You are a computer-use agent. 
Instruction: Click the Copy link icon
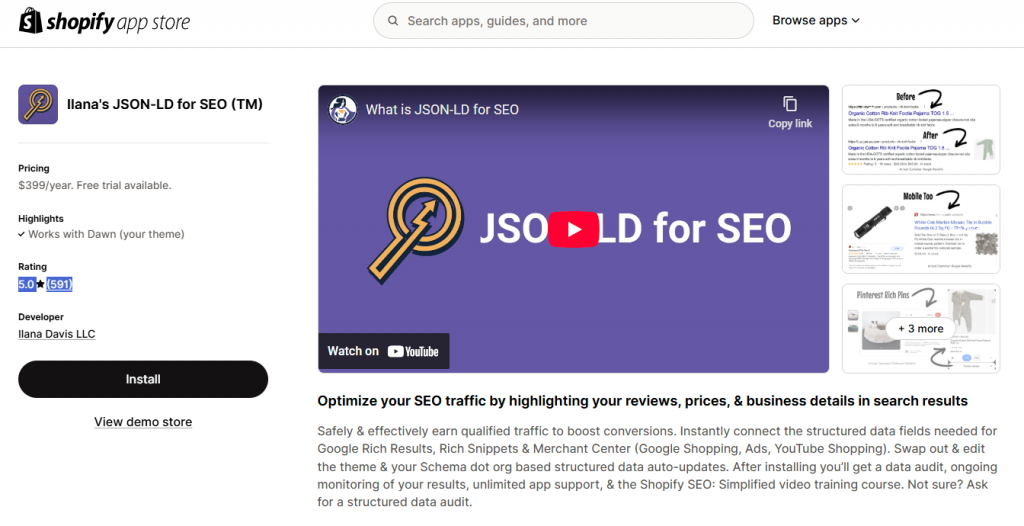[x=790, y=105]
